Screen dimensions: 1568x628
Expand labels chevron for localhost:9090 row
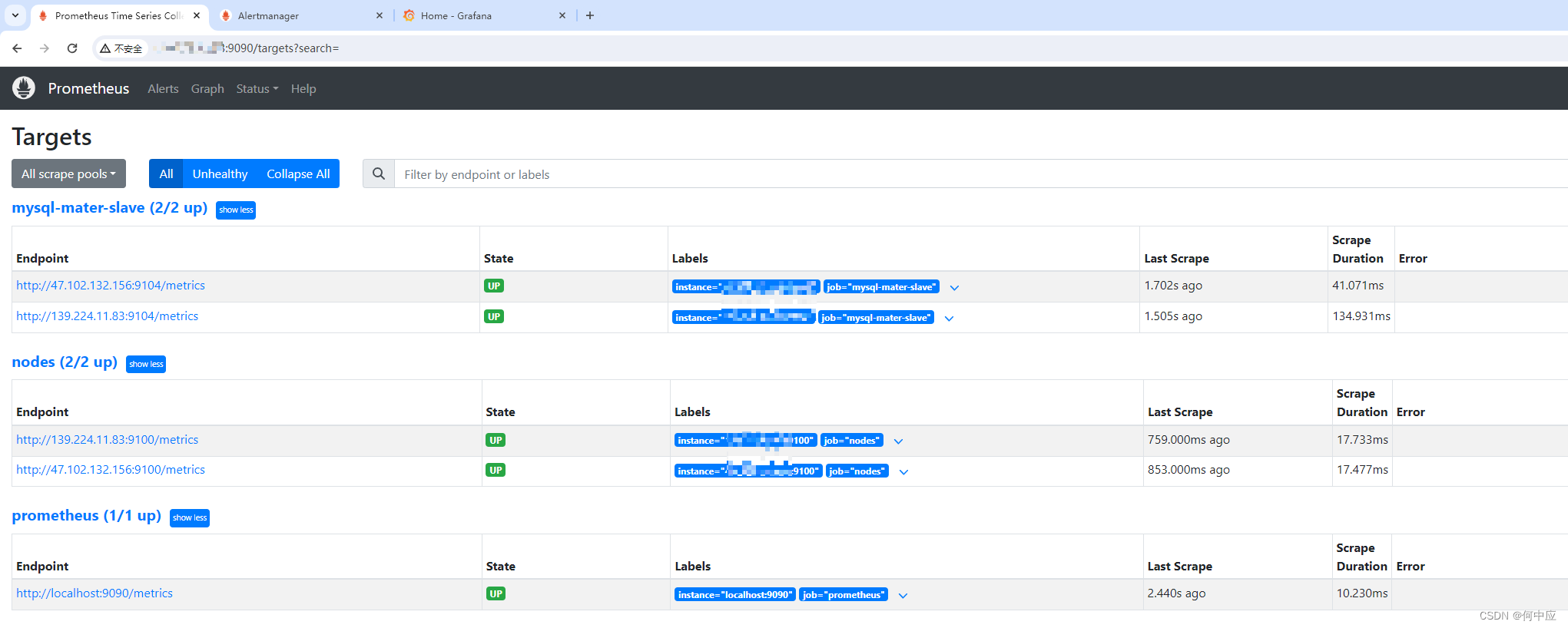coord(903,596)
